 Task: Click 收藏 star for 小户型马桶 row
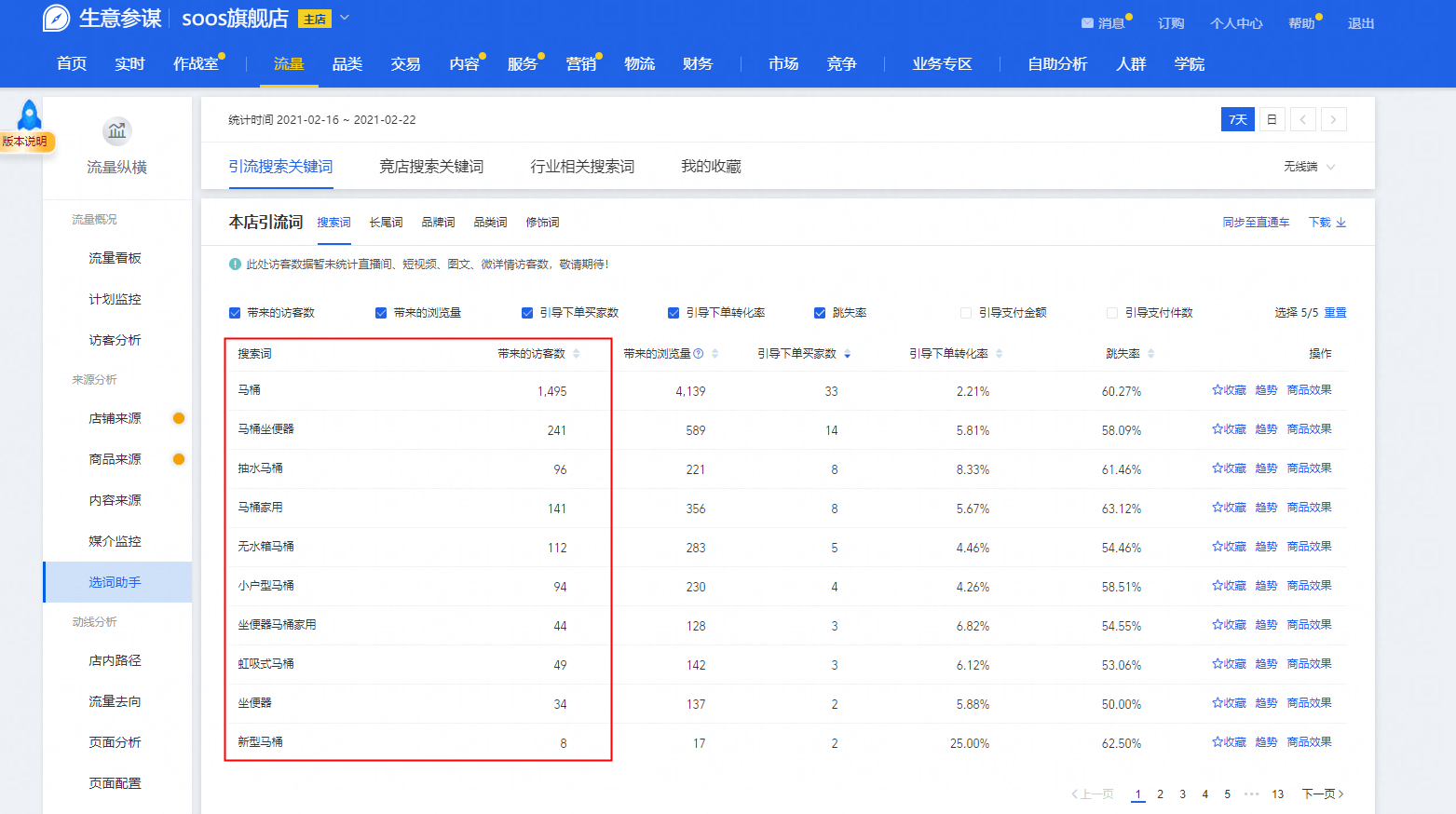[1218, 586]
